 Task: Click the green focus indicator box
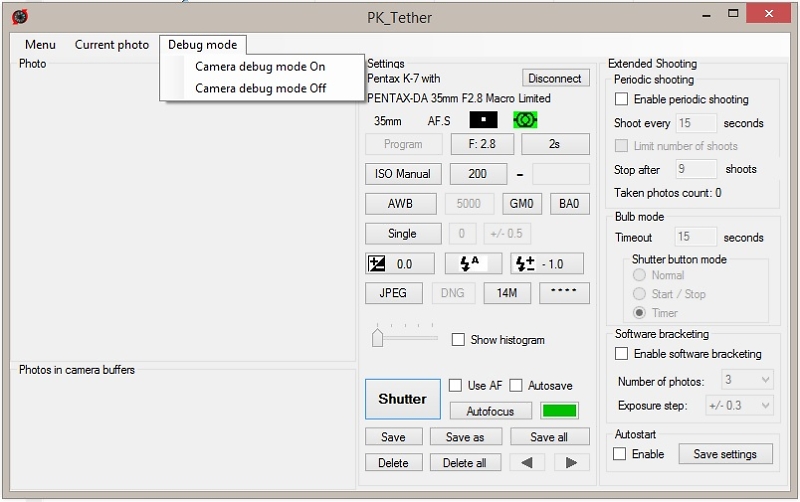click(560, 411)
